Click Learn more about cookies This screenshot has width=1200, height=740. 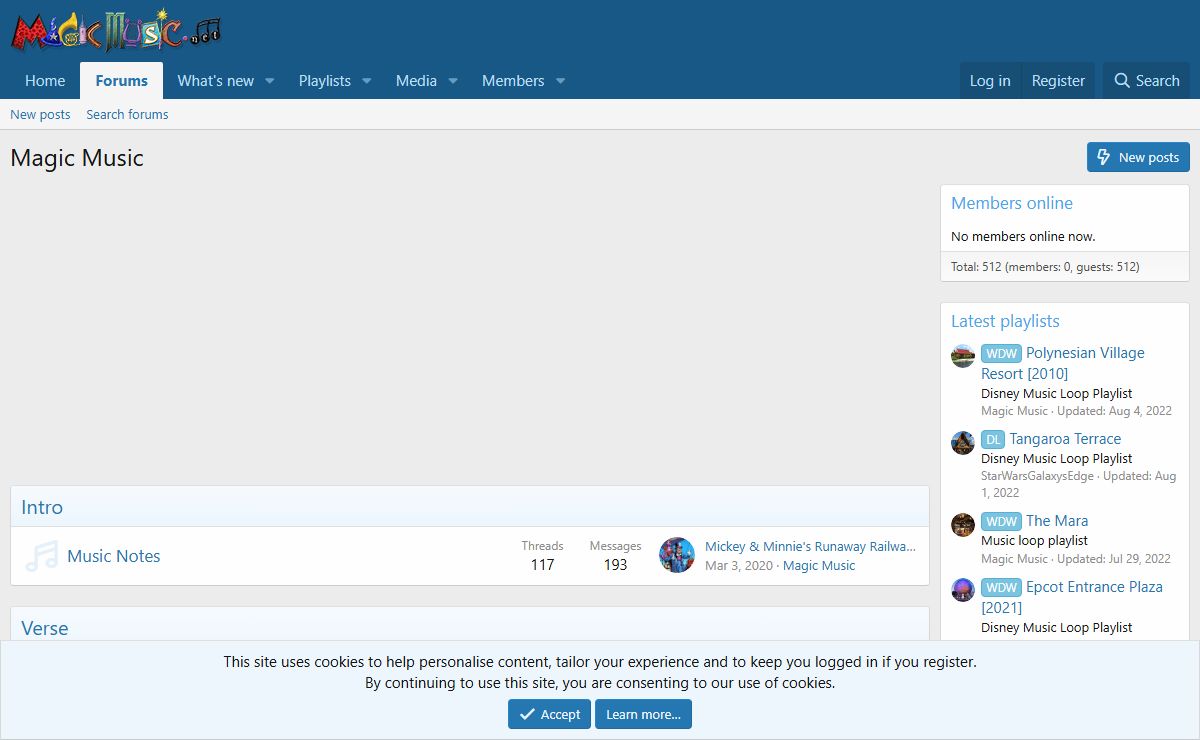coord(643,714)
